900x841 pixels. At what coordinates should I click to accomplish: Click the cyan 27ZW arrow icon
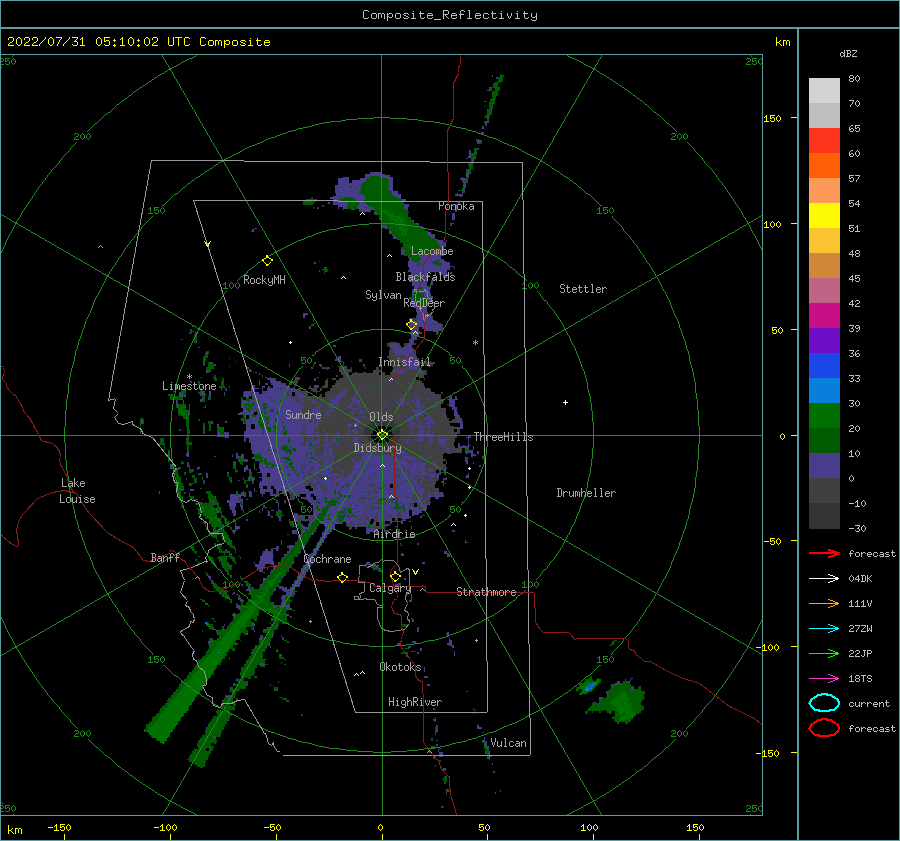point(824,629)
